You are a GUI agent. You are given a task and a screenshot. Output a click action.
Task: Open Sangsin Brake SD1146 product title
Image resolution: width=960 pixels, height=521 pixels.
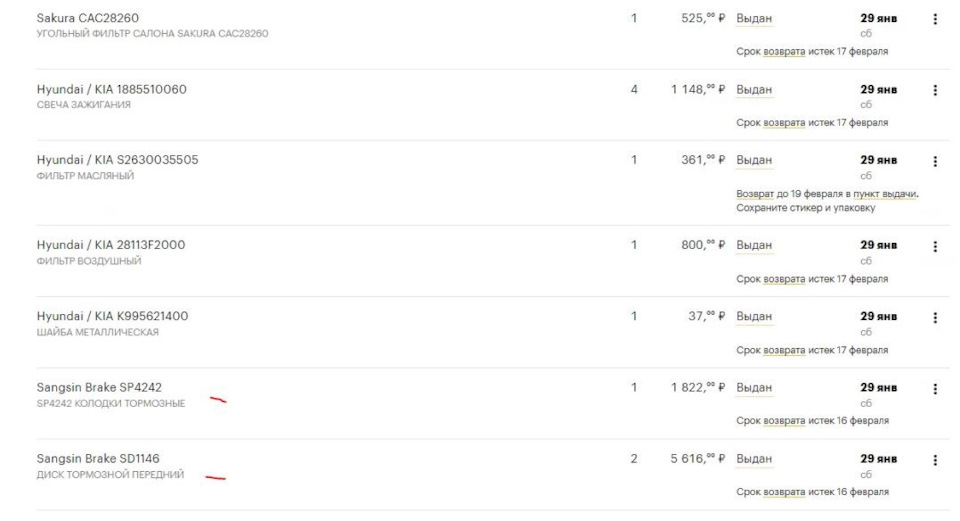pyautogui.click(x=98, y=459)
